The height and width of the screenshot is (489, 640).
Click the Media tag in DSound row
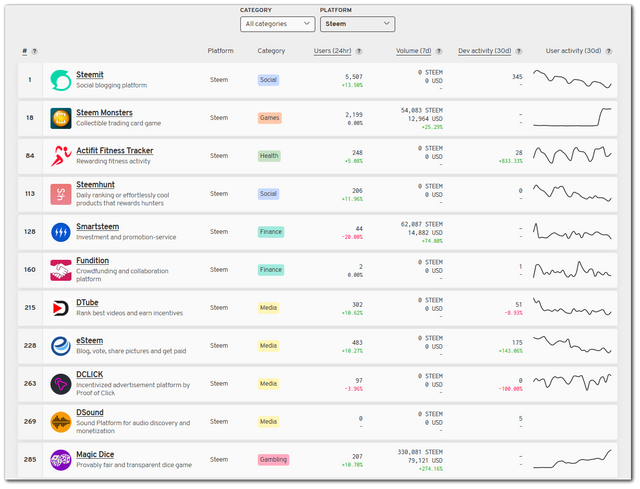point(268,422)
